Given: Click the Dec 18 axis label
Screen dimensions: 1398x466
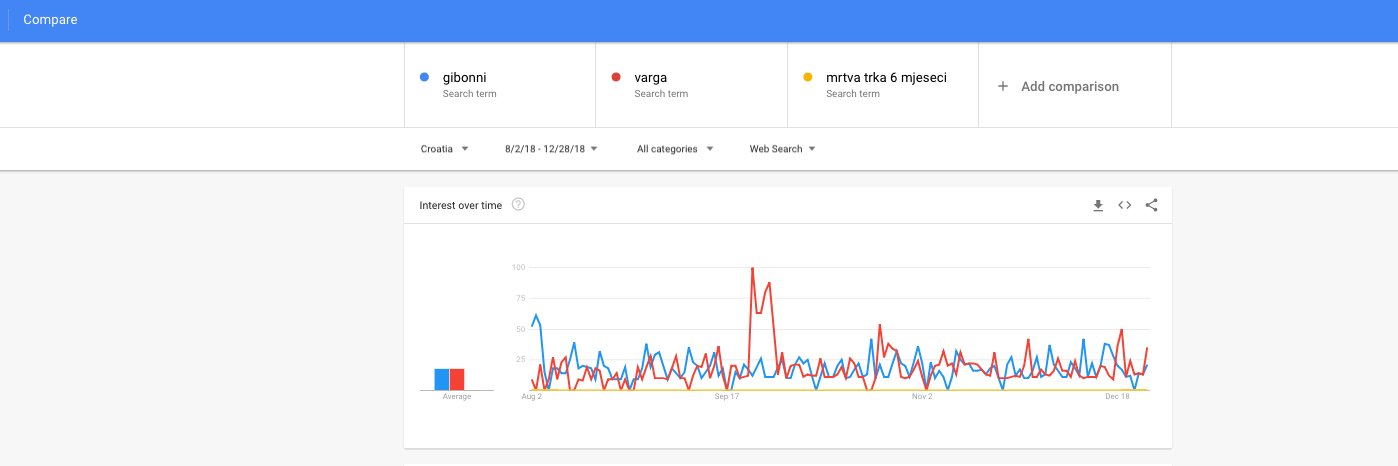Looking at the screenshot, I should pos(1117,397).
